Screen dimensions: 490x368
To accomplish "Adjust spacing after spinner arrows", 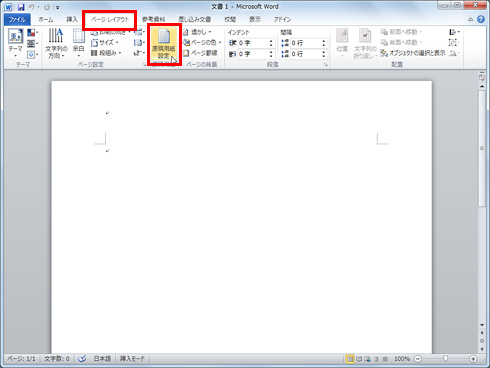I will click(x=324, y=54).
